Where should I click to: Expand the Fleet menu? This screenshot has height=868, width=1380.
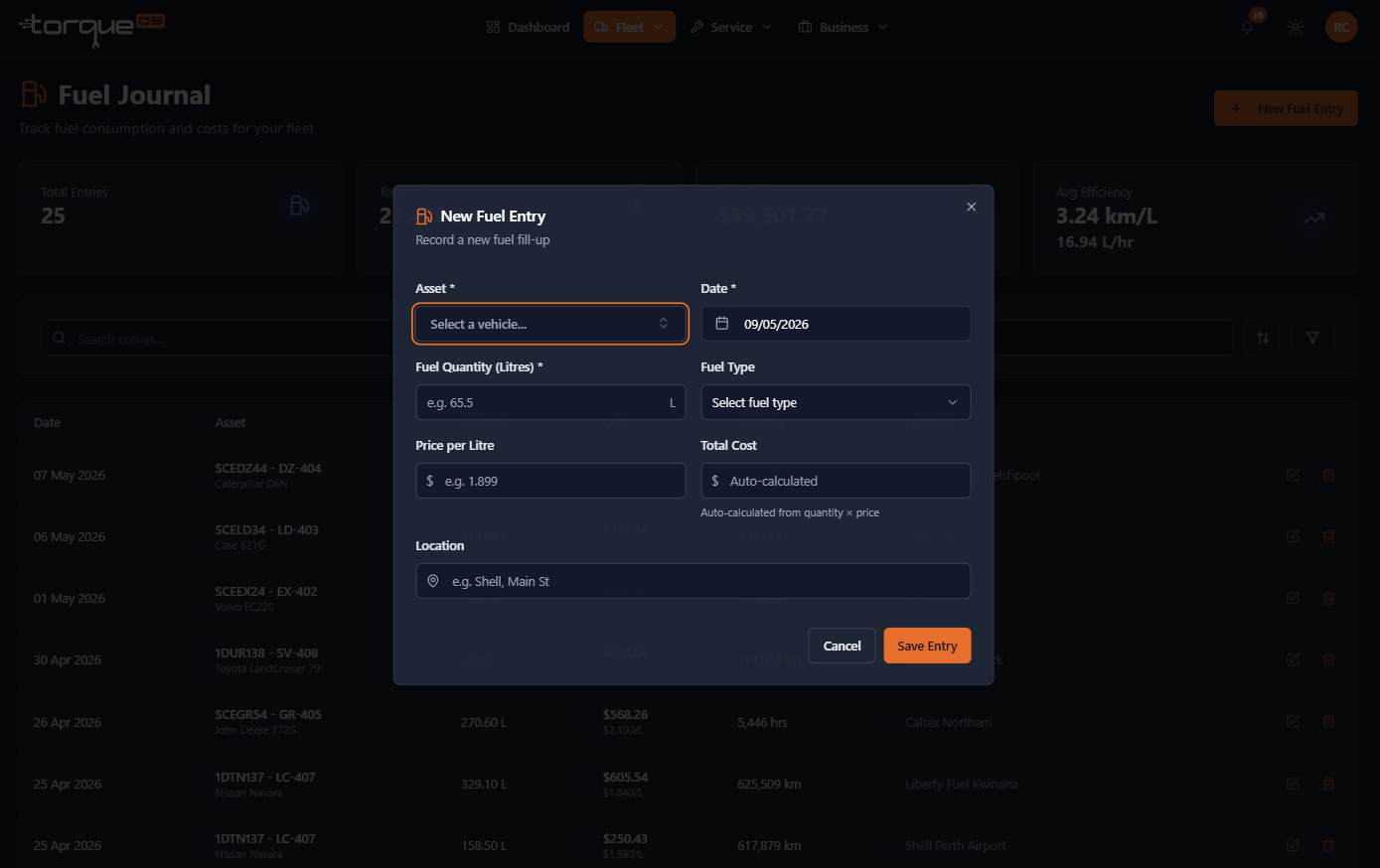(x=629, y=27)
